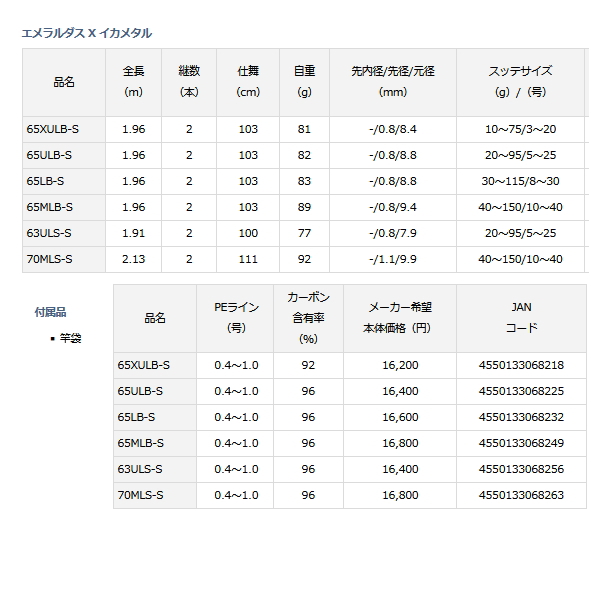The width and height of the screenshot is (600, 600).
Task: Click the エメラルダス X イカメタル title
Action: pyautogui.click(x=86, y=33)
